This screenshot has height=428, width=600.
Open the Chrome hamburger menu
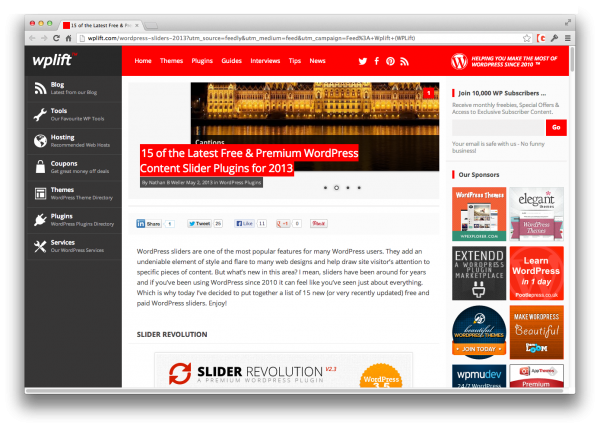568,38
